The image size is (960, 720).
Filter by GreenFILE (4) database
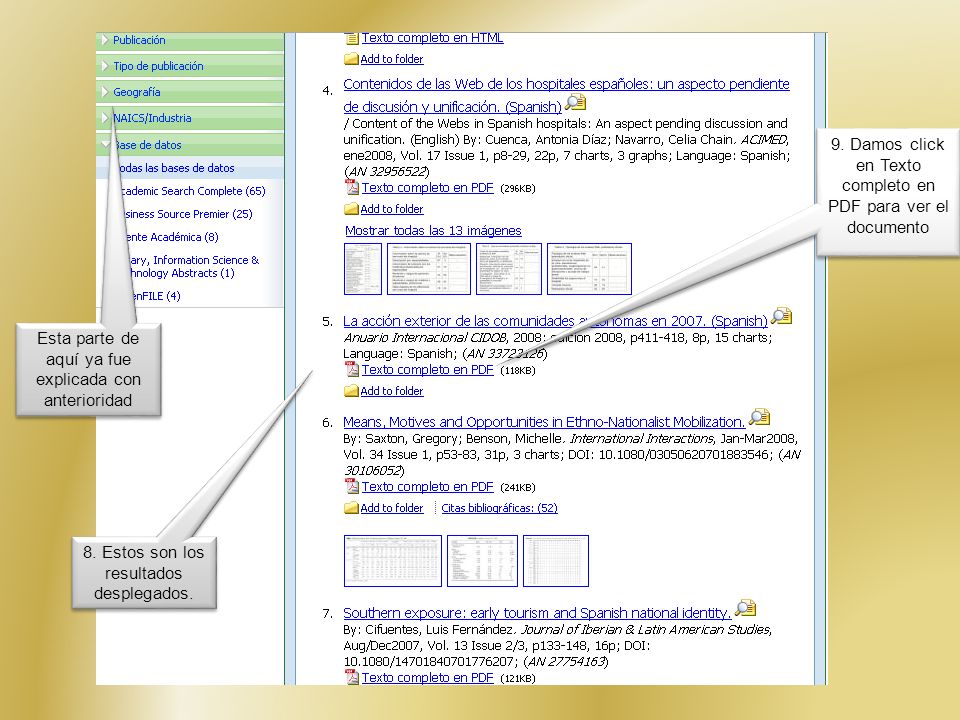pyautogui.click(x=153, y=296)
